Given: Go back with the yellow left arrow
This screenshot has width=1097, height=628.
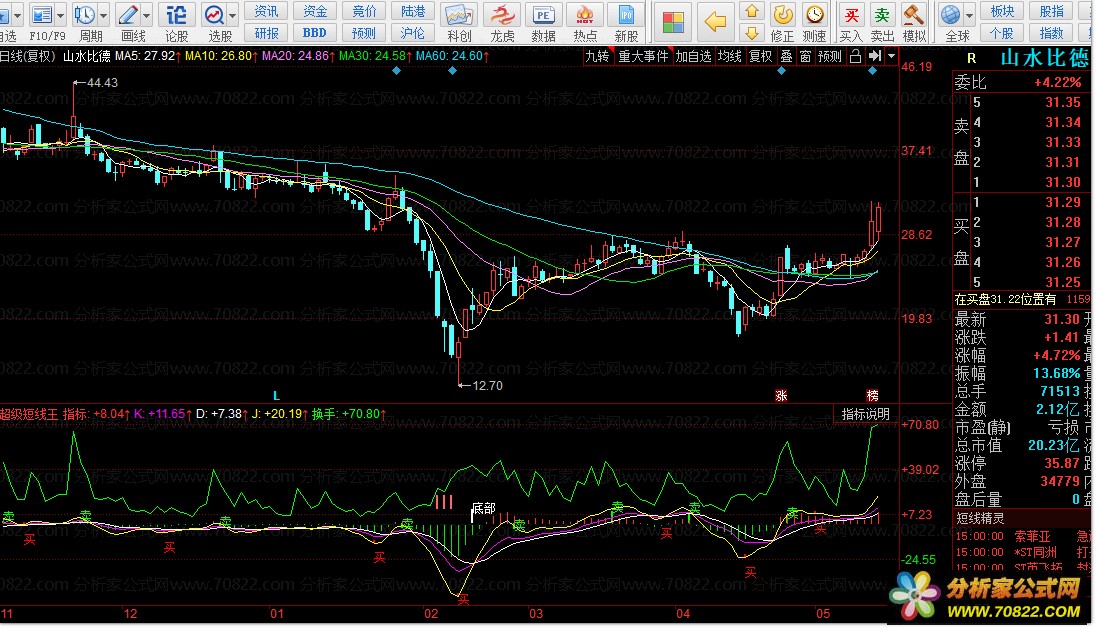Looking at the screenshot, I should [x=715, y=22].
